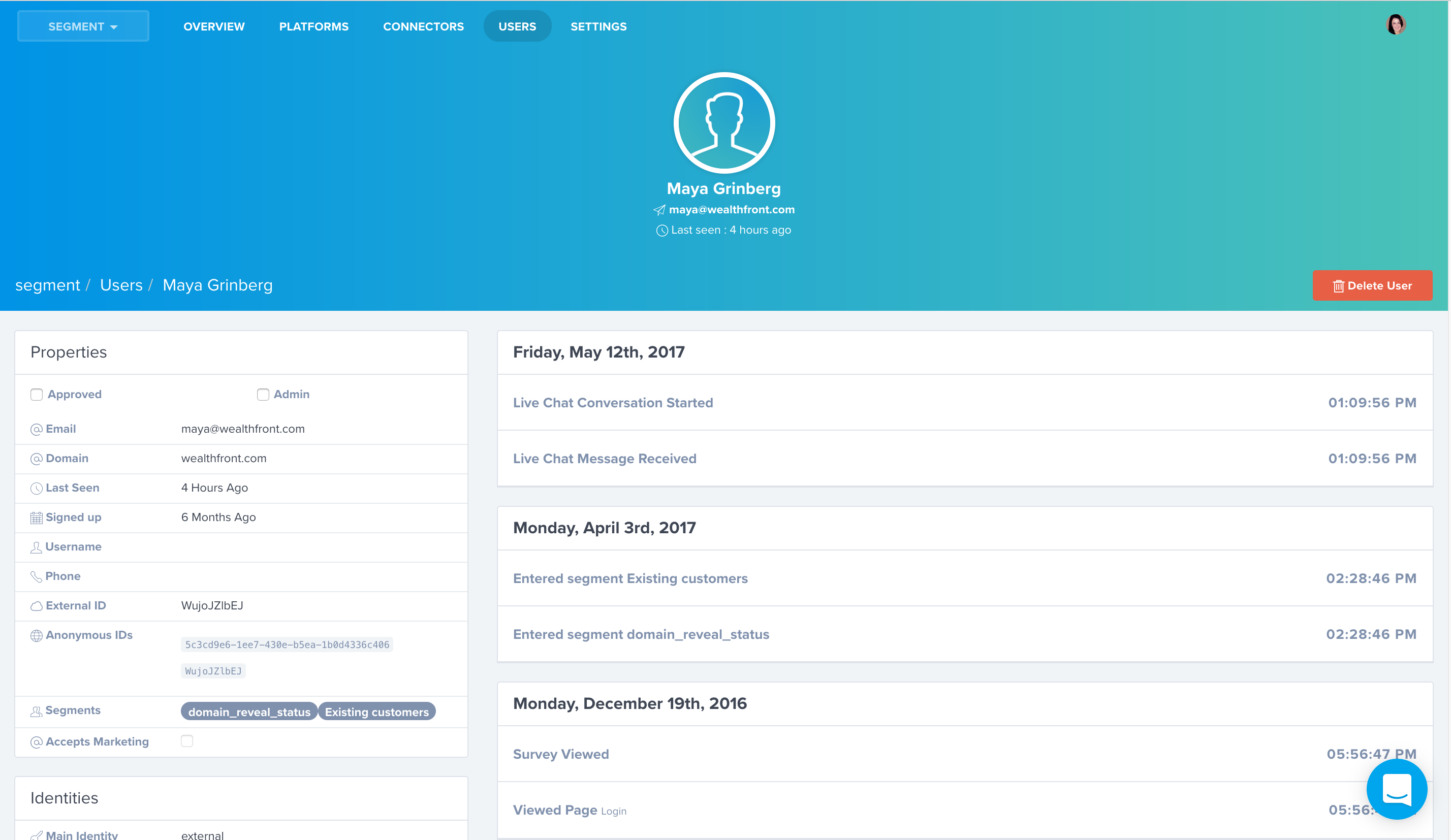
Task: Click the Anonymous IDs globe icon
Action: pos(36,636)
